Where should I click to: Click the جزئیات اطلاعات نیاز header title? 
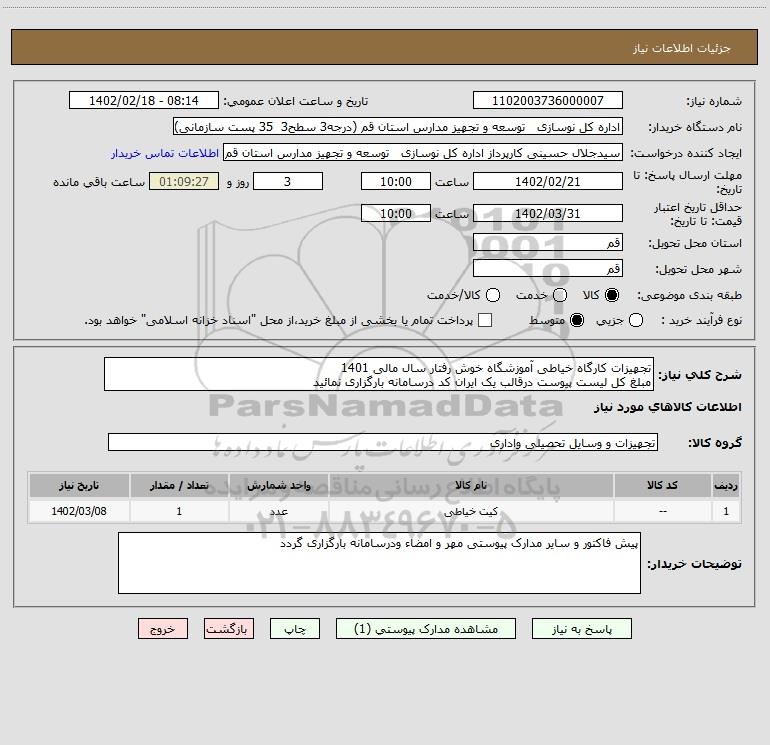[x=682, y=48]
